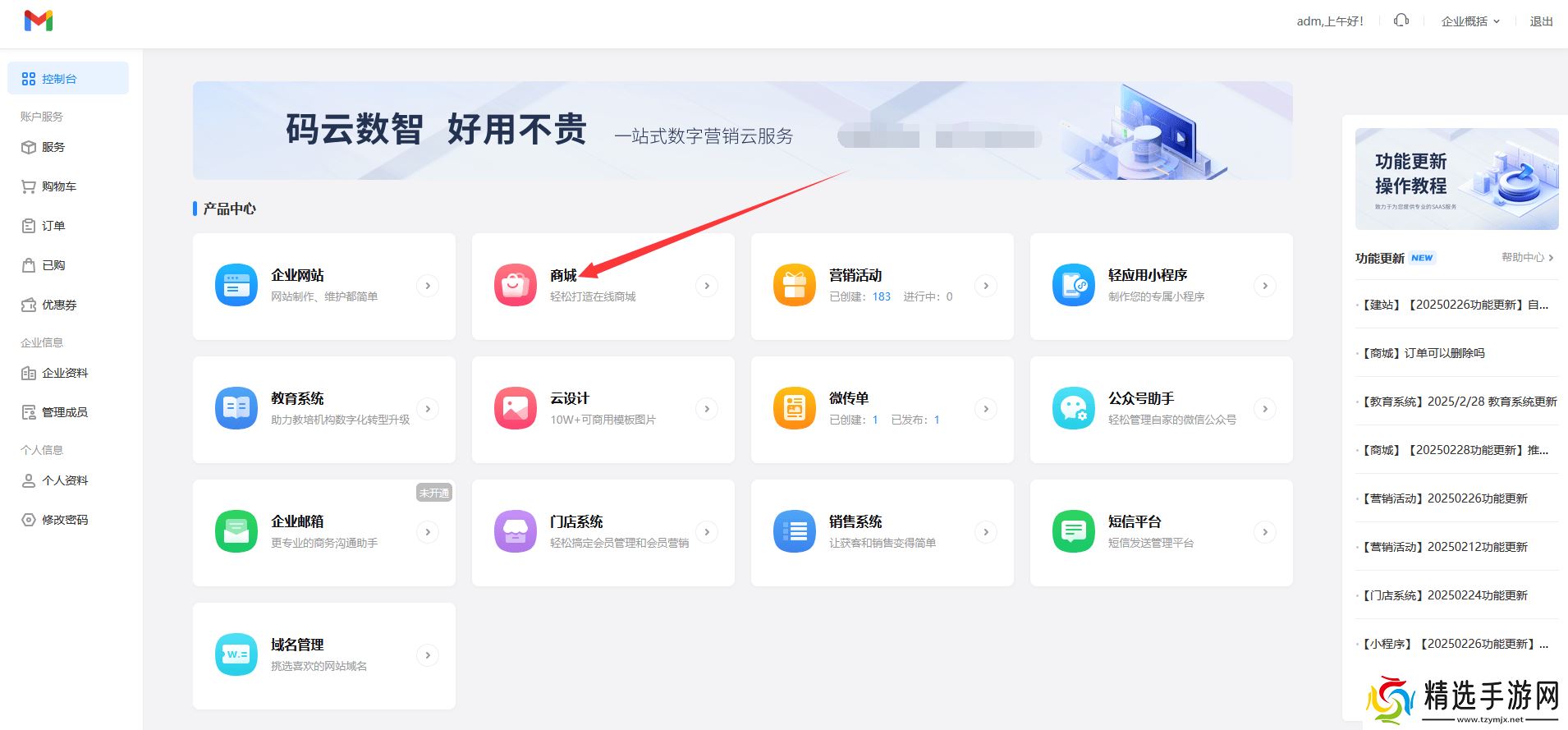This screenshot has width=1568, height=730.
Task: Click the 退出 logout link
Action: coord(1541,21)
